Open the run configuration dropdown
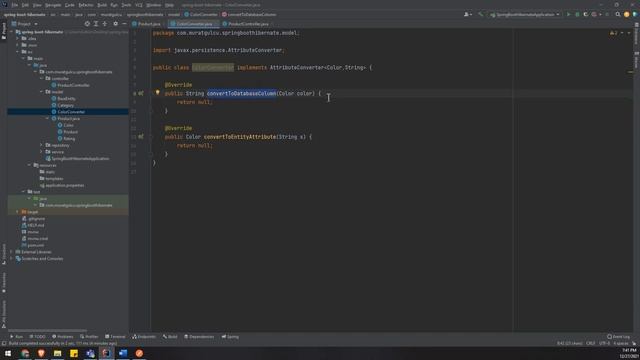This screenshot has width=640, height=360. tap(525, 14)
